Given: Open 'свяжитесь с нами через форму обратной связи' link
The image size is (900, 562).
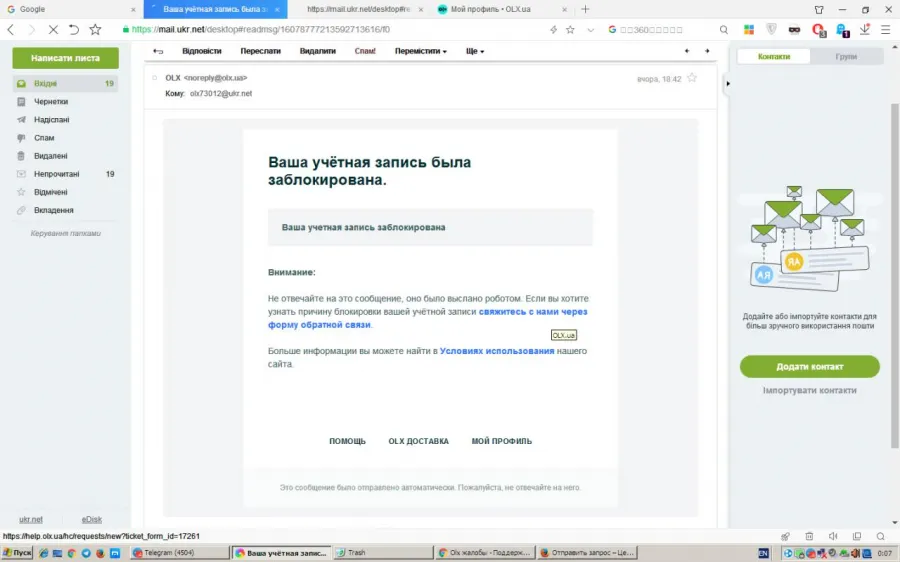Looking at the screenshot, I should click(x=428, y=318).
